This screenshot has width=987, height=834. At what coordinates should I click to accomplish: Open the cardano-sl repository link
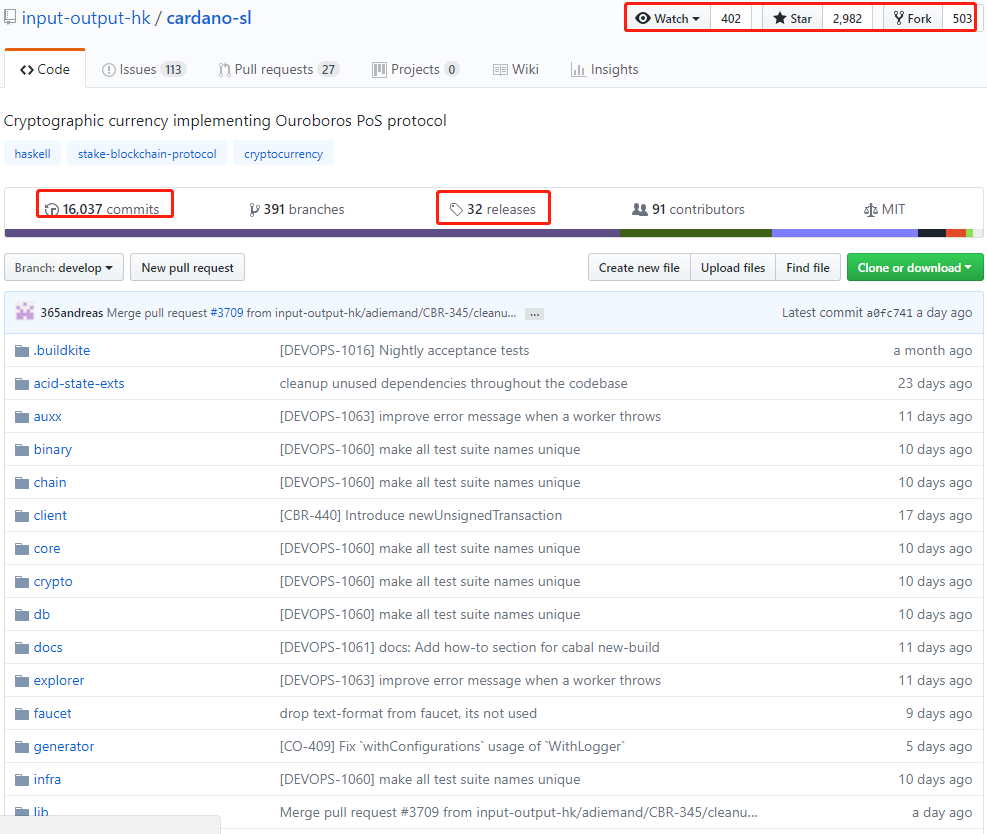pyautogui.click(x=209, y=18)
